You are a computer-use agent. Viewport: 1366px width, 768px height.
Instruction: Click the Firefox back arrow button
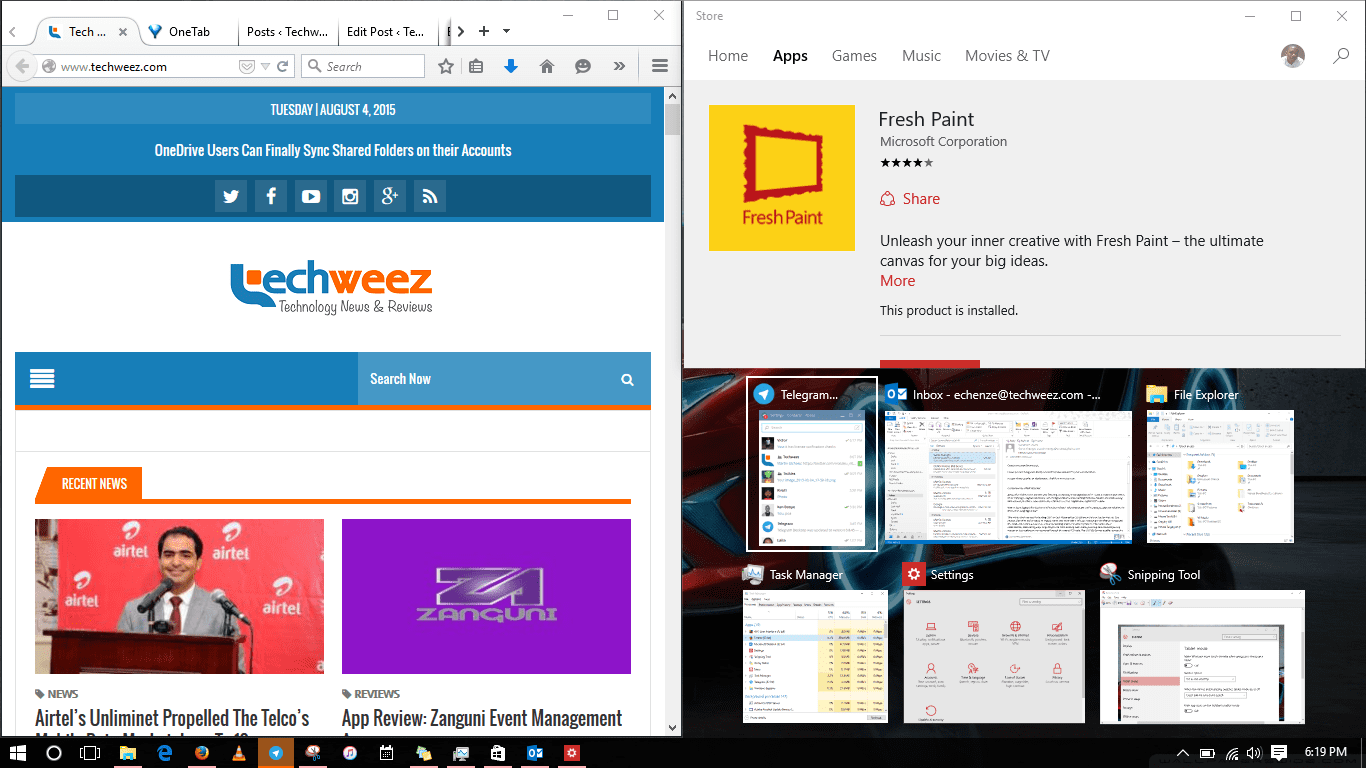[x=20, y=66]
